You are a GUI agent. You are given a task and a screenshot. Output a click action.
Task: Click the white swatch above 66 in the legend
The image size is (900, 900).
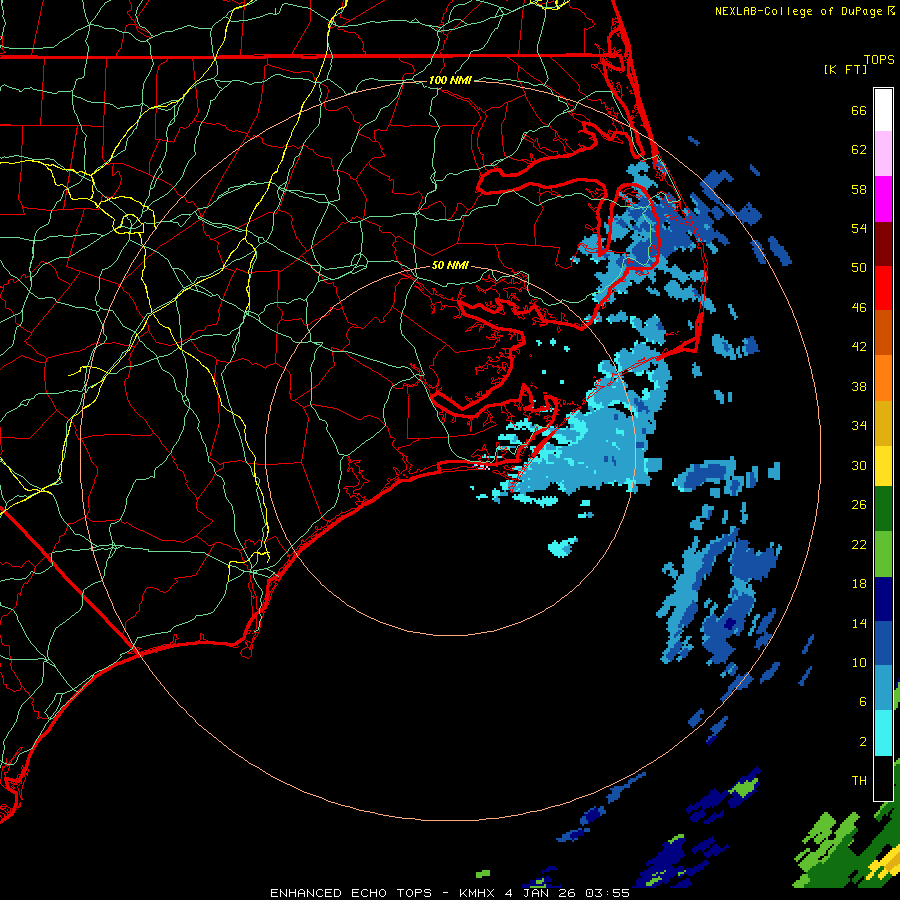[x=883, y=110]
